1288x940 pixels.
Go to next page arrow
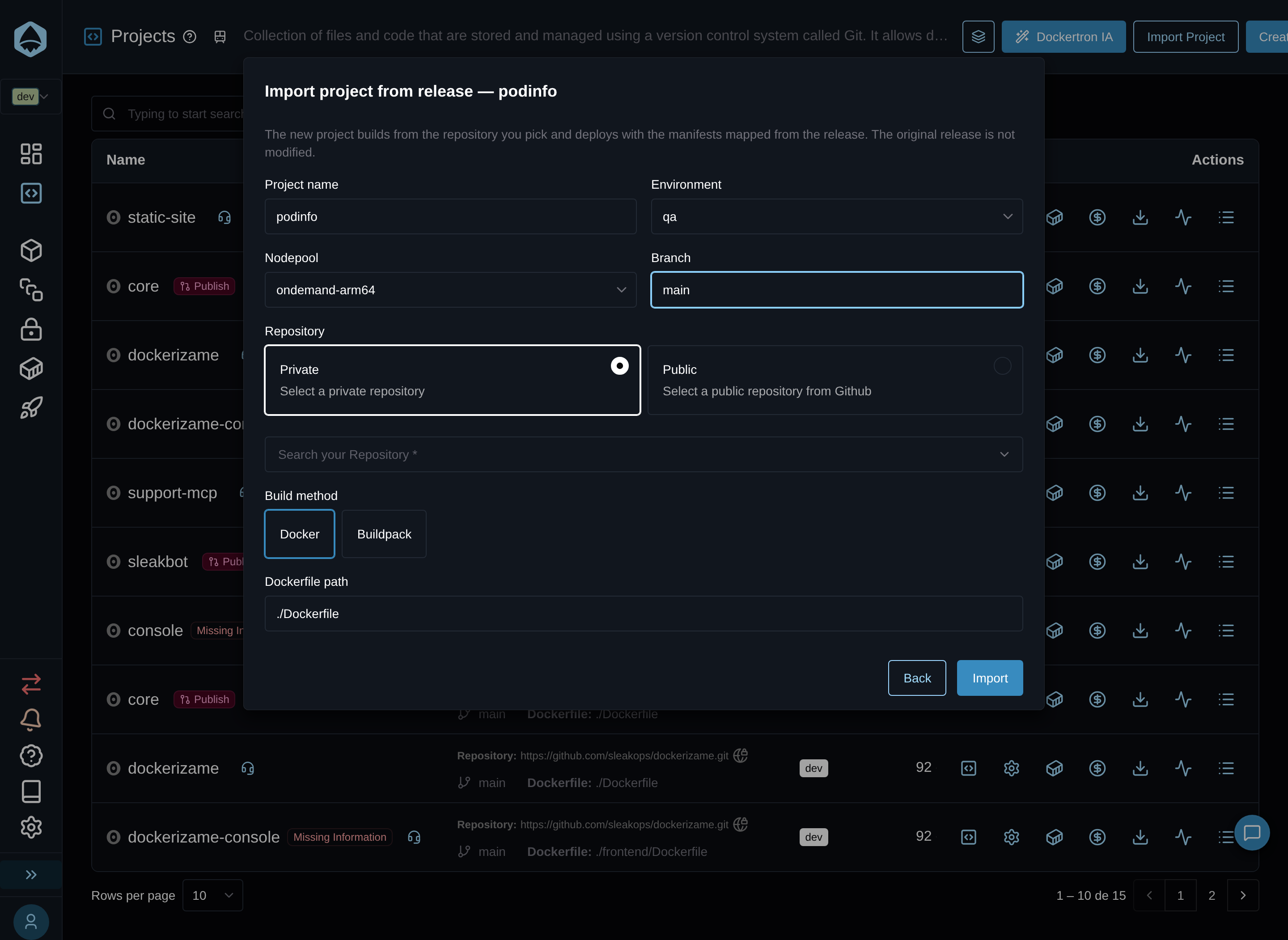[1242, 895]
